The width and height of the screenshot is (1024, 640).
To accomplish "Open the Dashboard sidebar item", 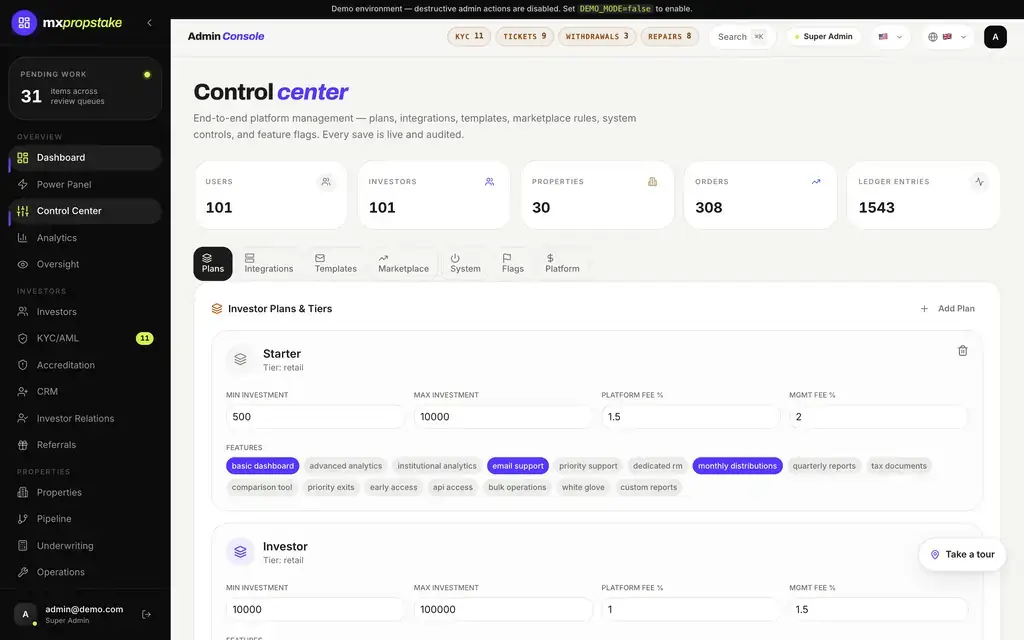I will 85,157.
